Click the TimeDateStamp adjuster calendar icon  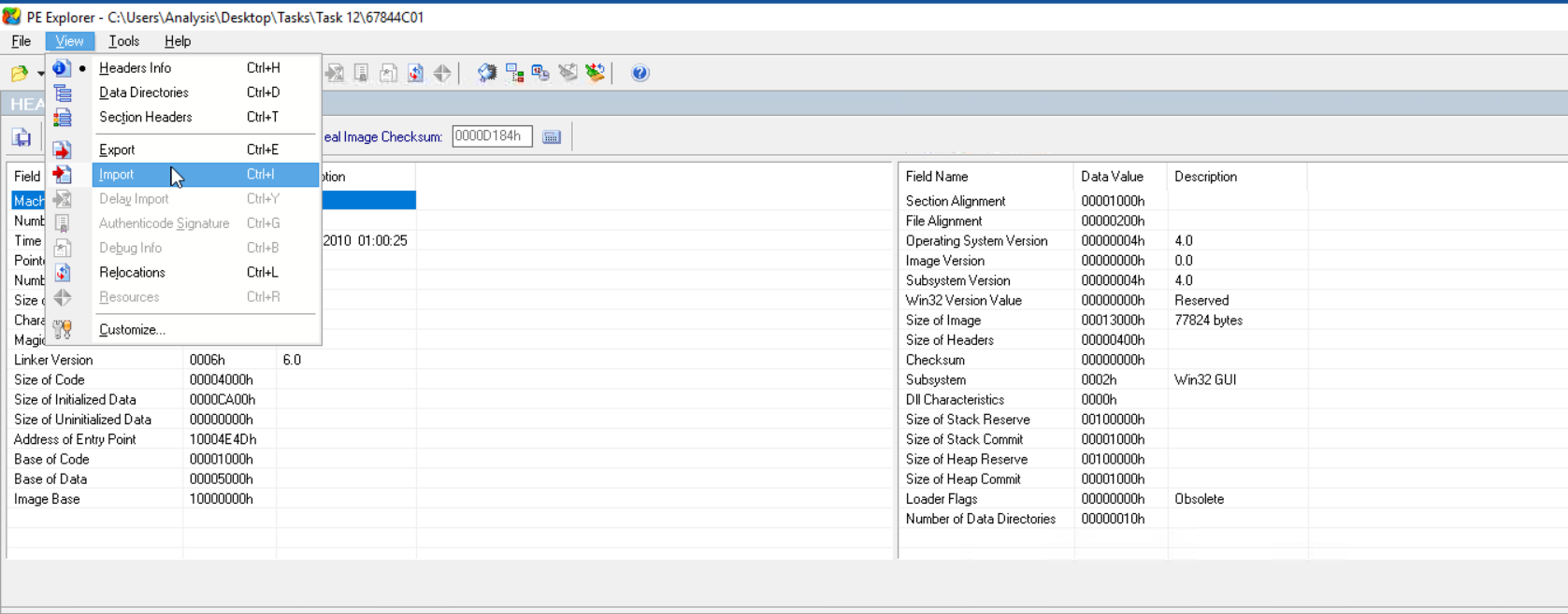[541, 73]
